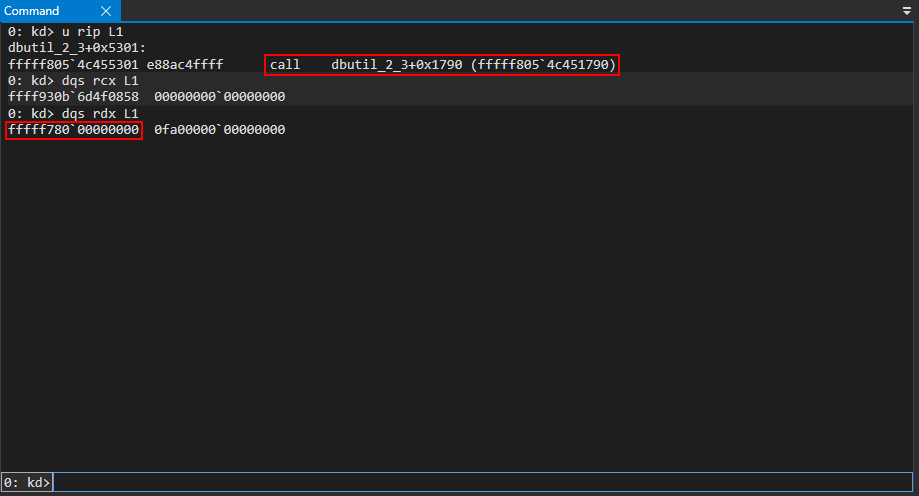Screen dimensions: 919x496
Task: Click the '0: kd>' prompt label
Action: [27, 483]
